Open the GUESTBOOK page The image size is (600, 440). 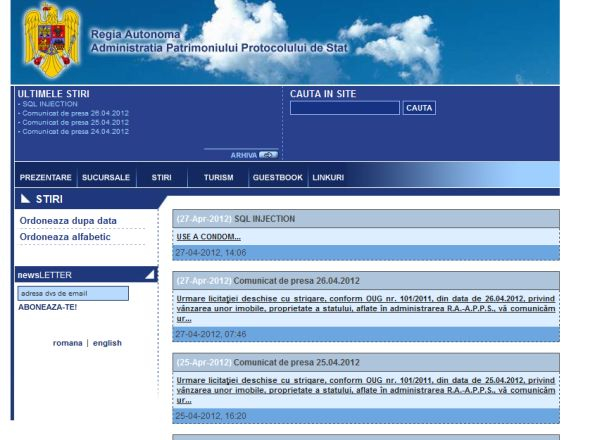(277, 178)
